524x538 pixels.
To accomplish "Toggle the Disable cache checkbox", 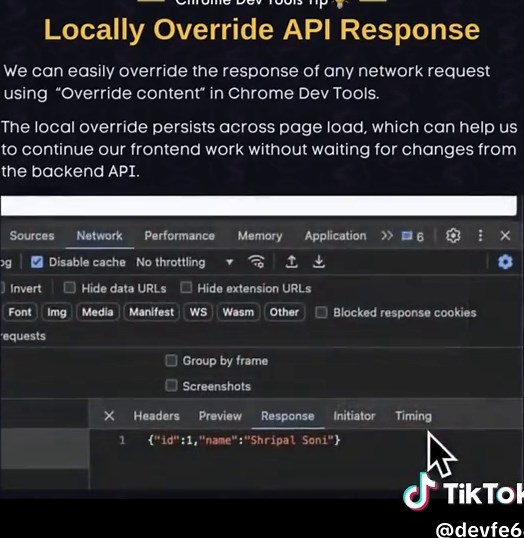I will [x=37, y=262].
